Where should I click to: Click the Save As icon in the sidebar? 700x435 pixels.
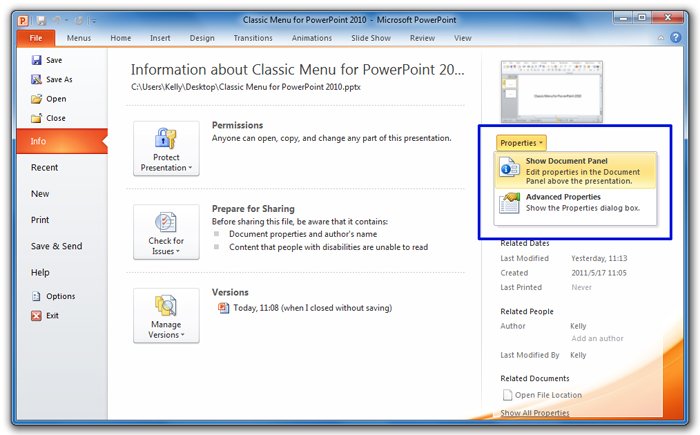point(37,80)
